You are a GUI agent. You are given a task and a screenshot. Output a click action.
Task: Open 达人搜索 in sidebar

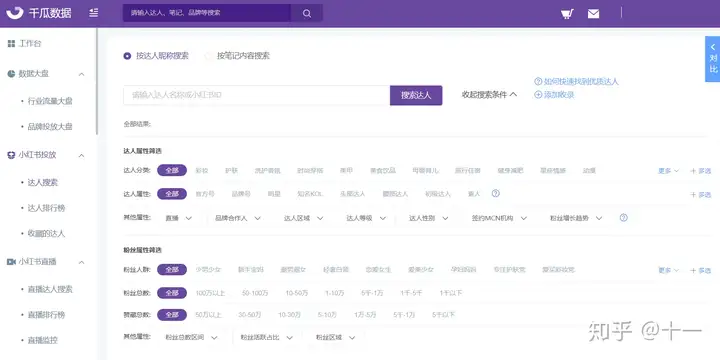[x=43, y=182]
